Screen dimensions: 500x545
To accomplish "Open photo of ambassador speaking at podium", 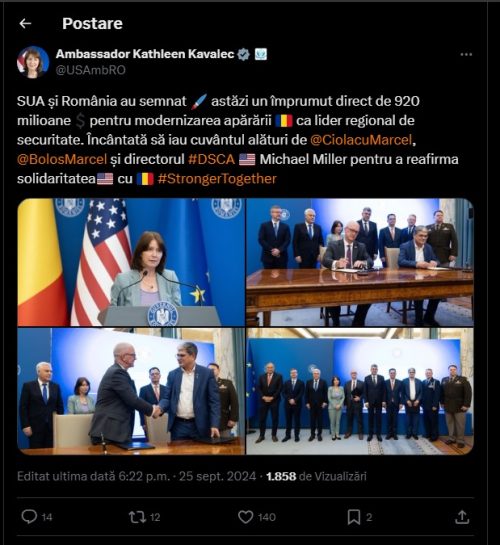I will pos(131,262).
